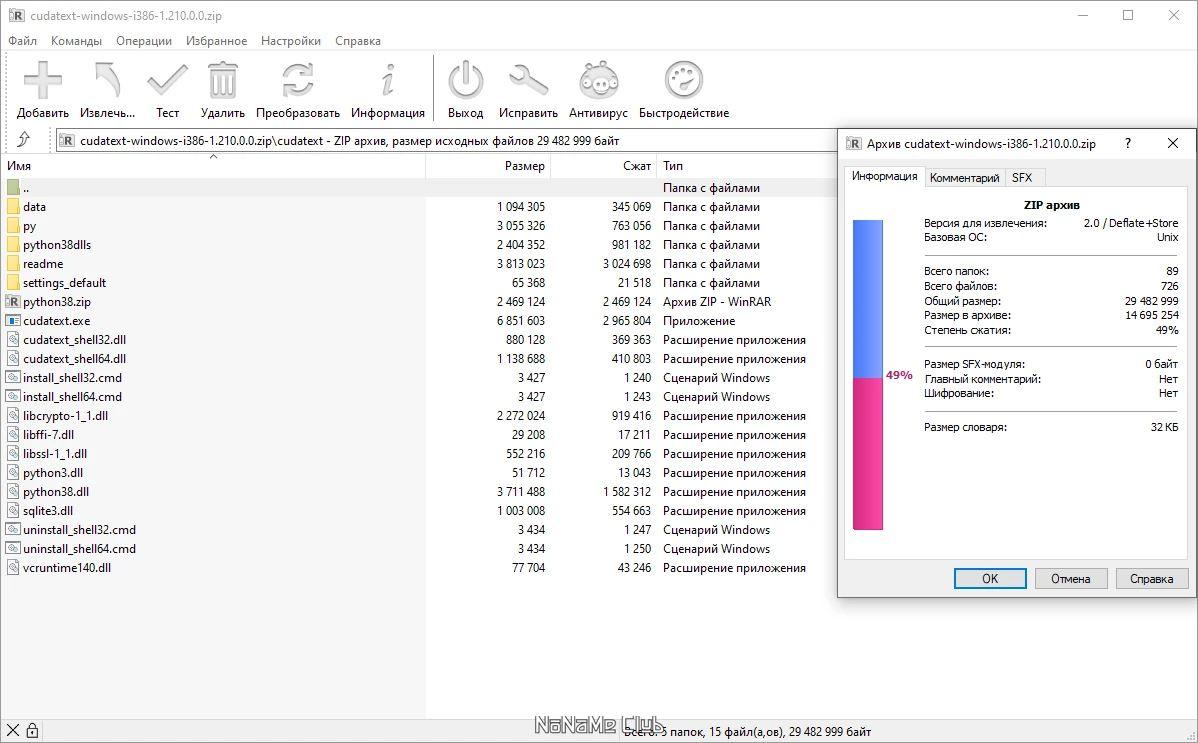Click the Справка button in dialog
This screenshot has width=1198, height=743.
(x=1151, y=579)
